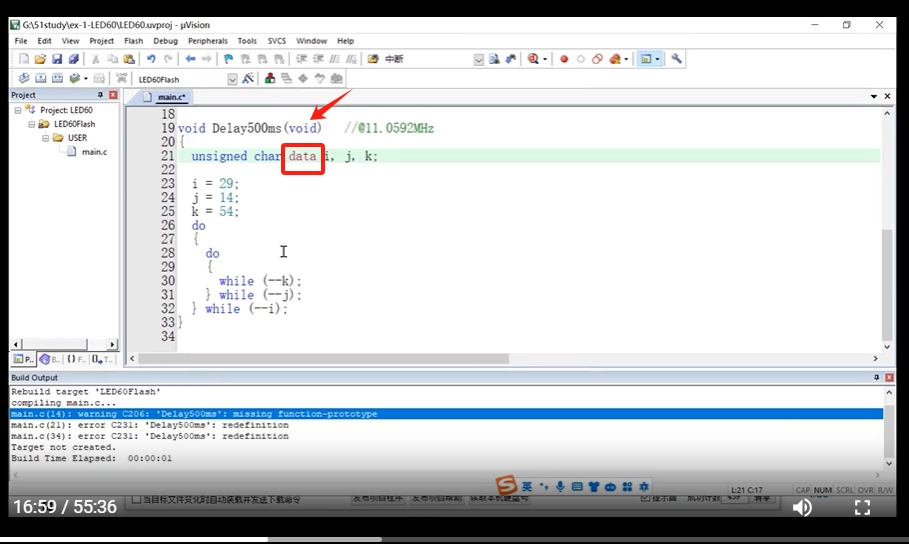Image resolution: width=909 pixels, height=544 pixels.
Task: Switch to the Templates panel tab
Action: pyautogui.click(x=102, y=360)
